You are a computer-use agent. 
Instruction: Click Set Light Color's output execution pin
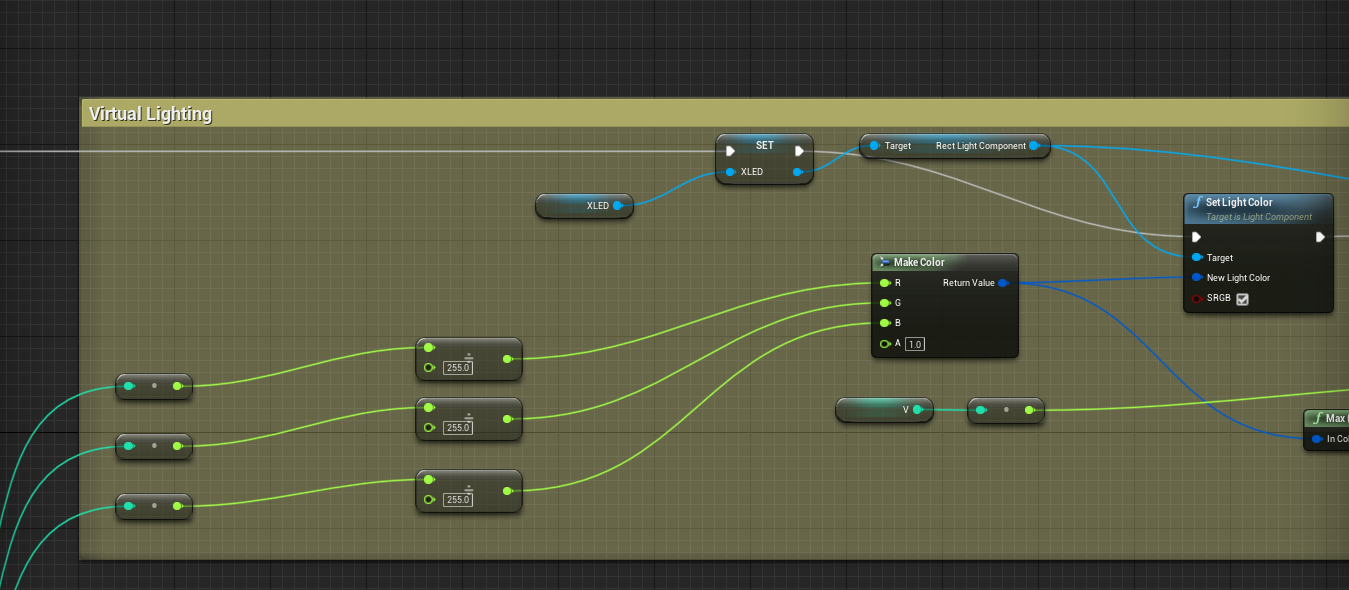(1320, 237)
